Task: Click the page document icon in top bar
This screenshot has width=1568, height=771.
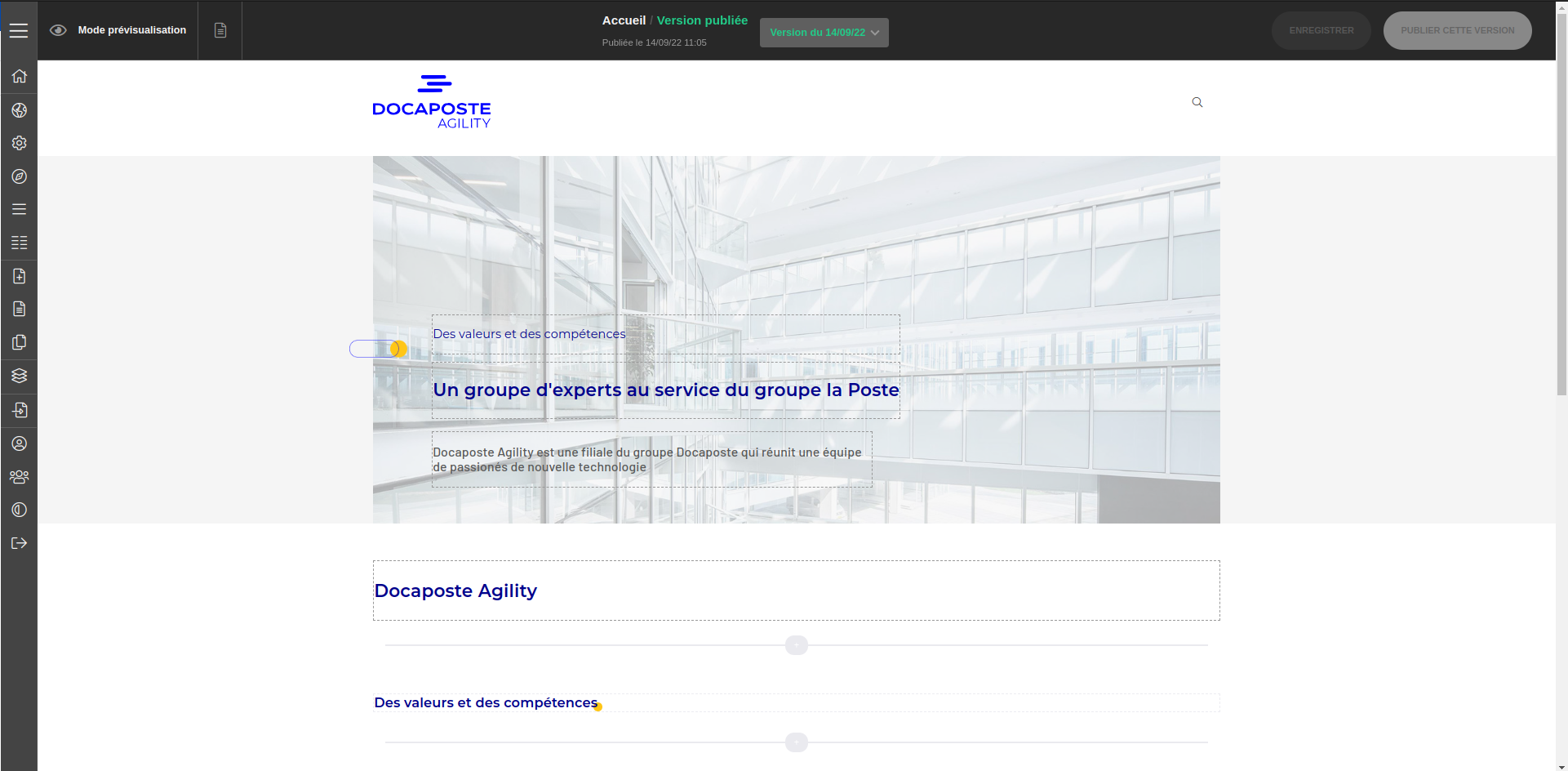Action: click(x=220, y=30)
